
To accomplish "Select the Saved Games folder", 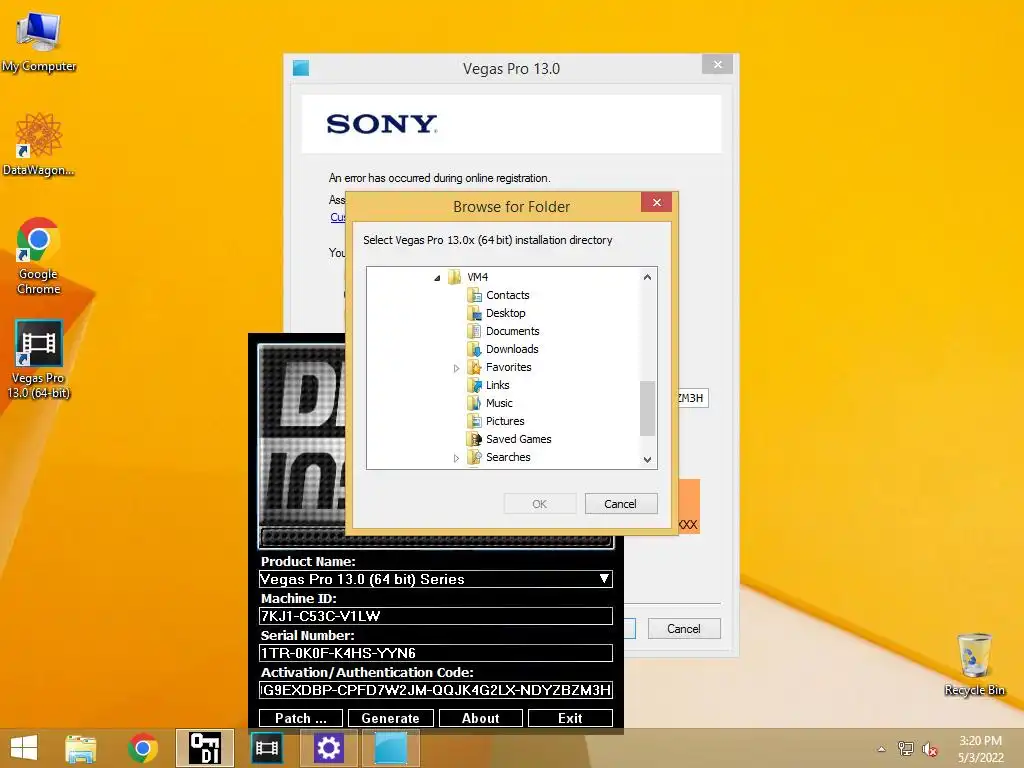I will 519,440.
